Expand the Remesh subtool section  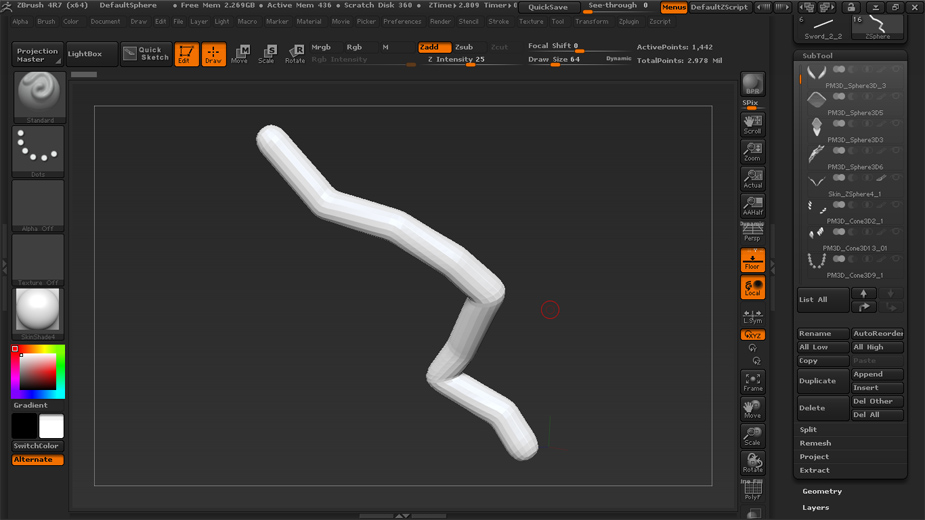[815, 443]
